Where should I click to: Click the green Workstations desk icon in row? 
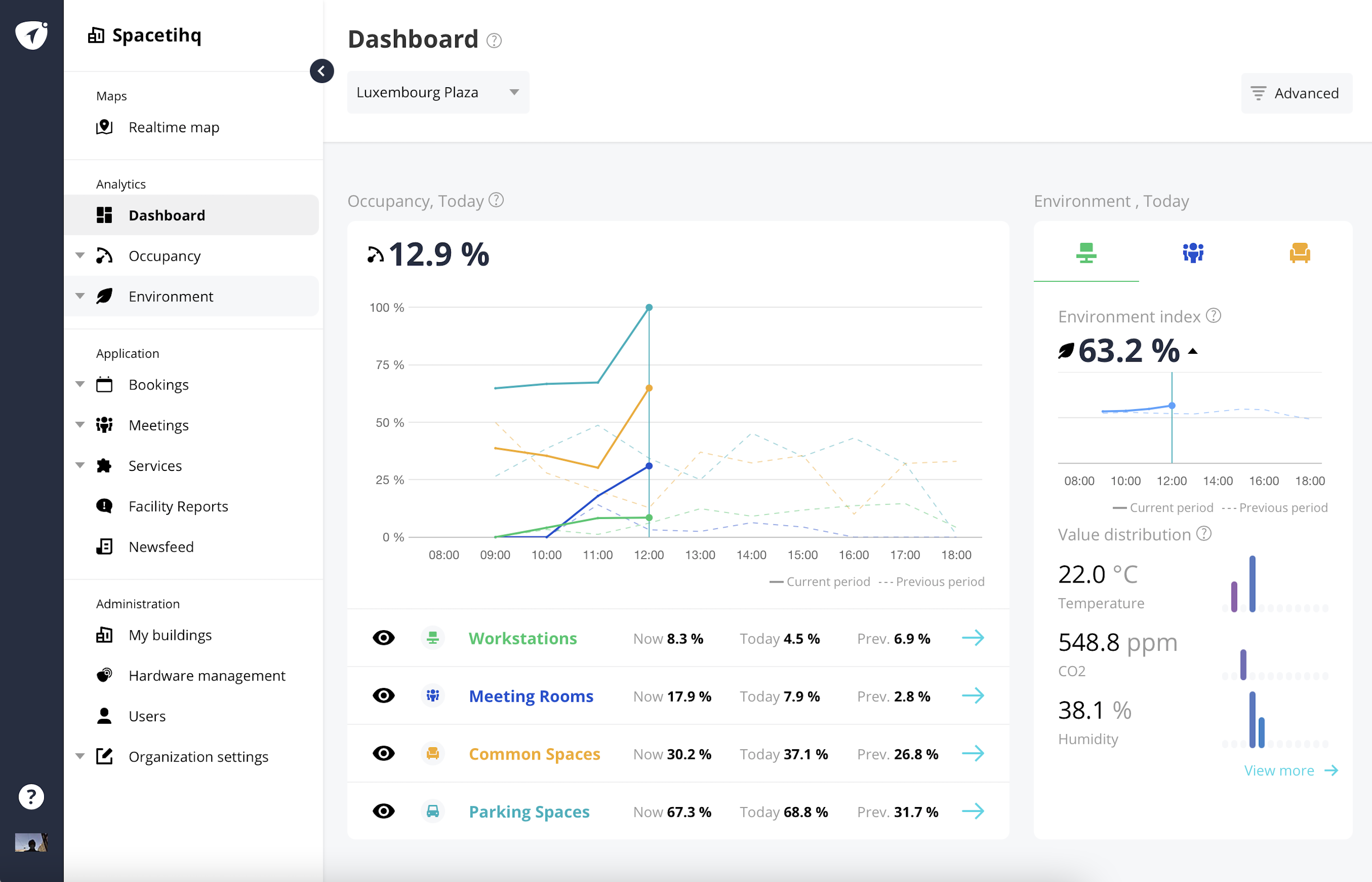tap(433, 638)
